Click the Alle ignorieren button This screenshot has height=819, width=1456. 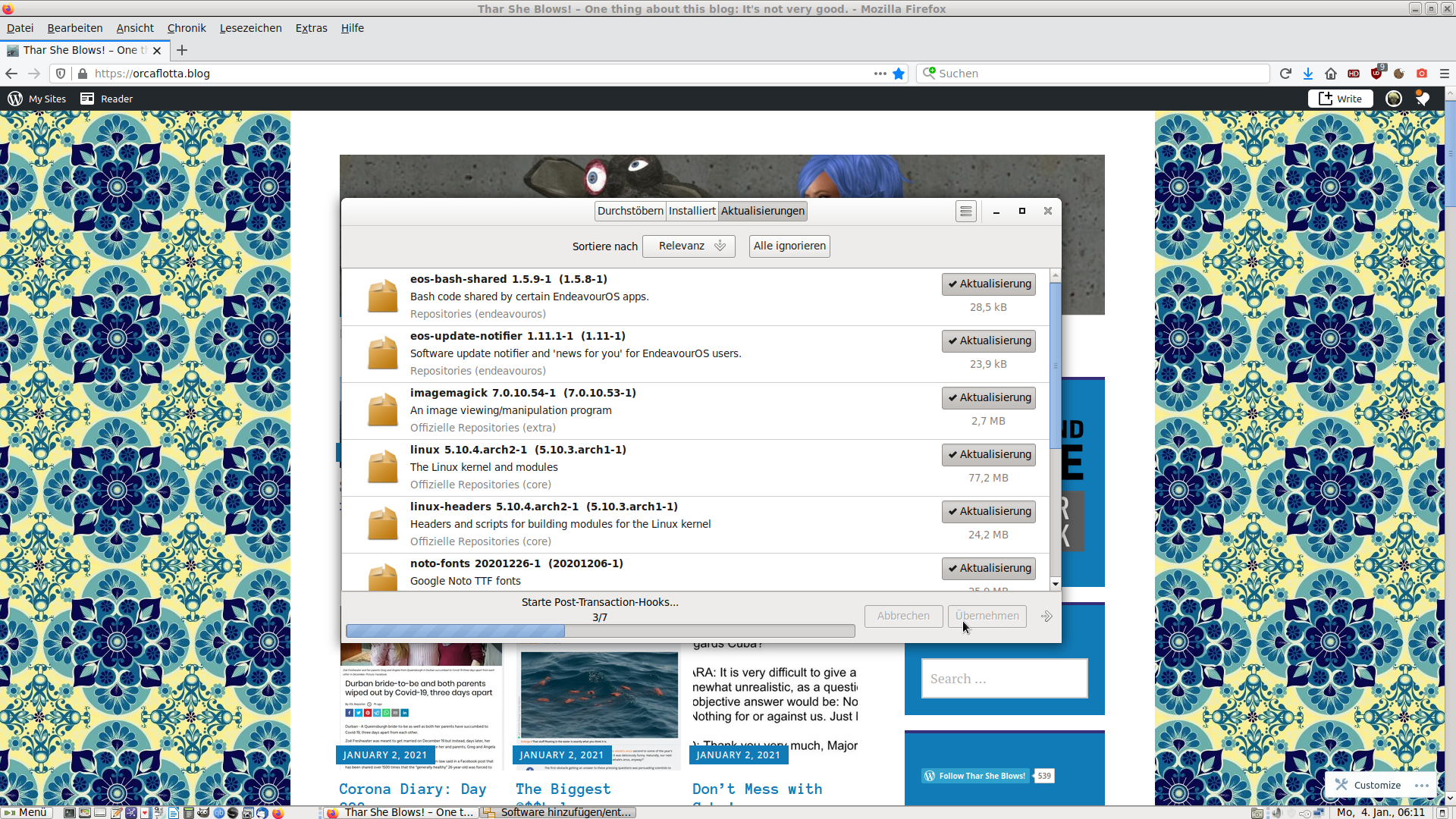click(789, 246)
